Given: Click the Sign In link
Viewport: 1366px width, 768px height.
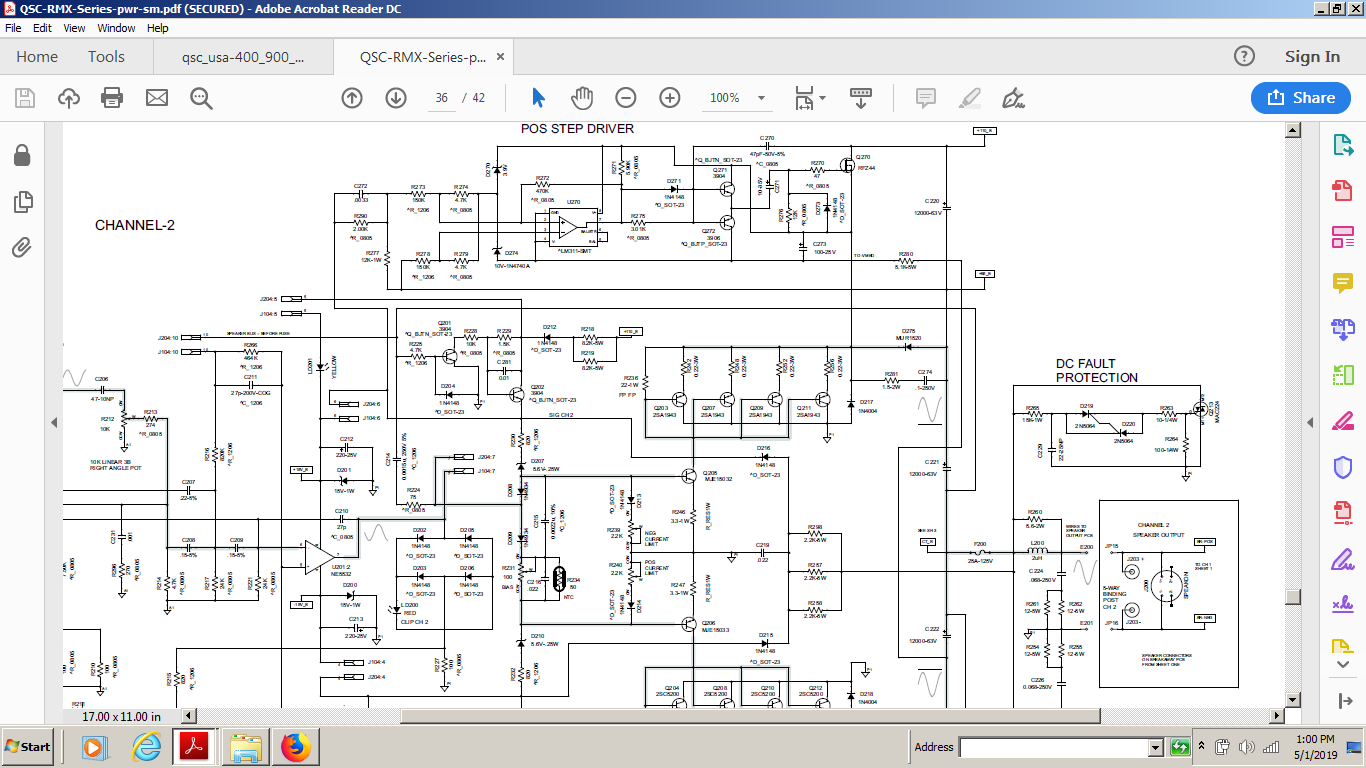Looking at the screenshot, I should (1312, 57).
